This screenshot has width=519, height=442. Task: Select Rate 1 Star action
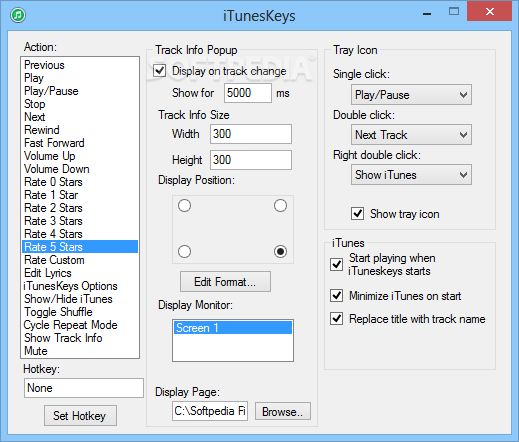[80, 195]
